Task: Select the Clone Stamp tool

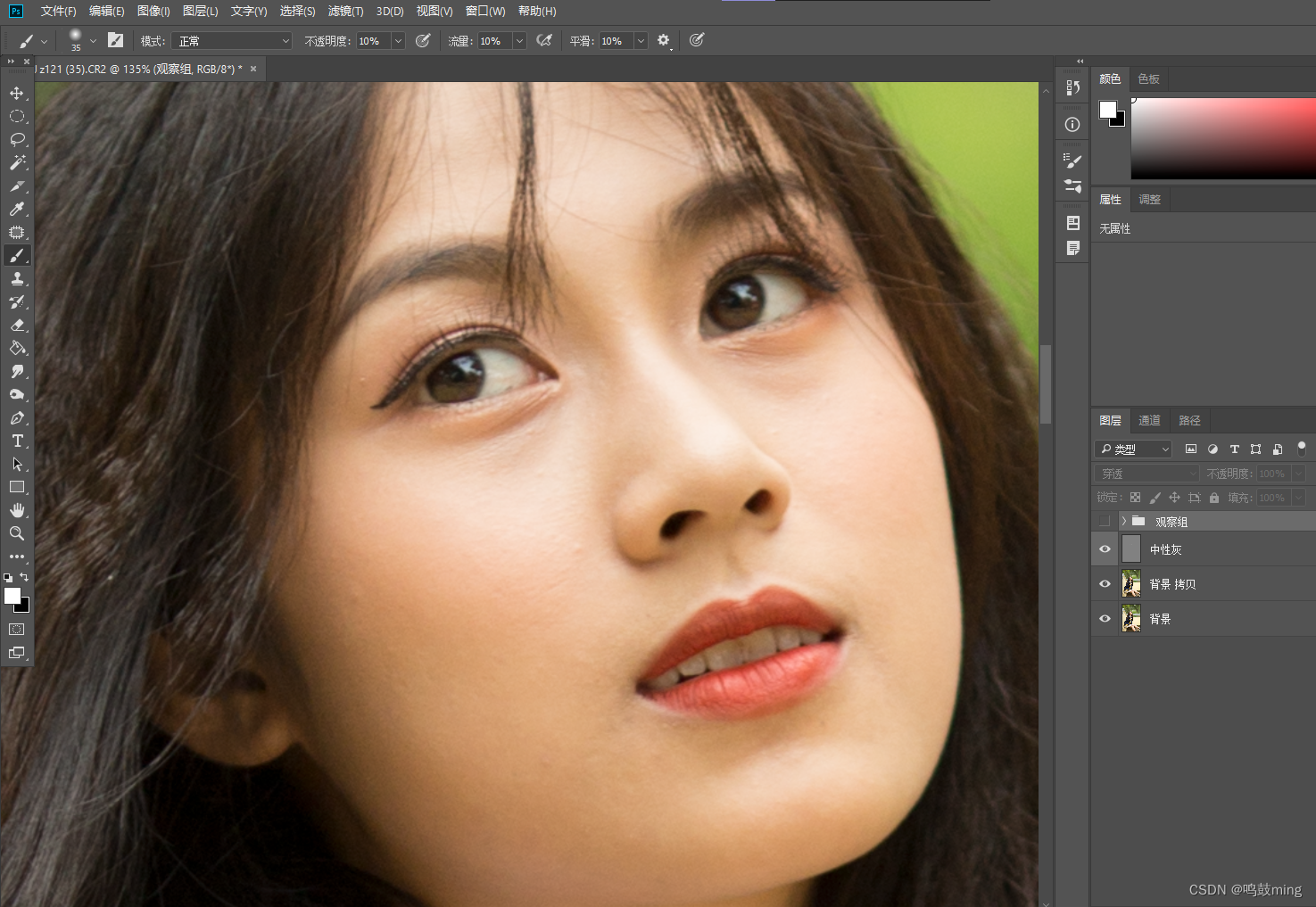Action: pos(17,279)
